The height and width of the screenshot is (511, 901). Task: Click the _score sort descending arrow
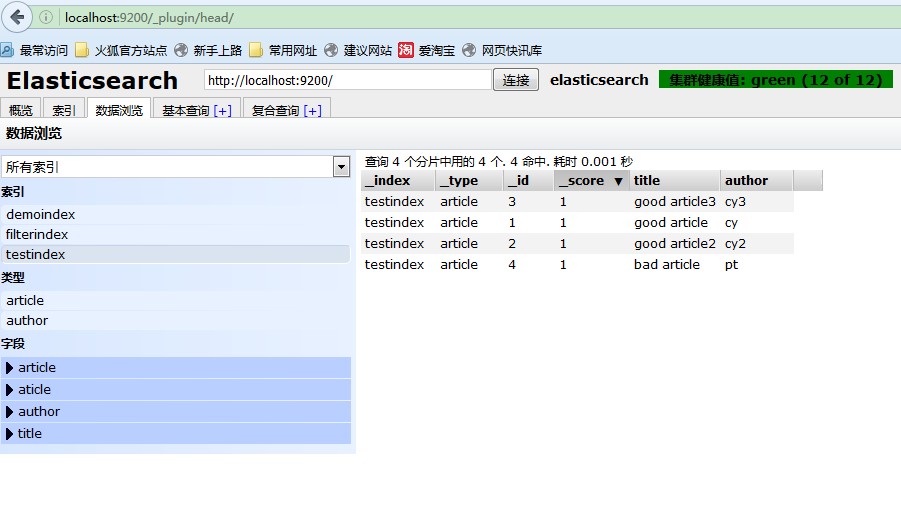pos(618,181)
